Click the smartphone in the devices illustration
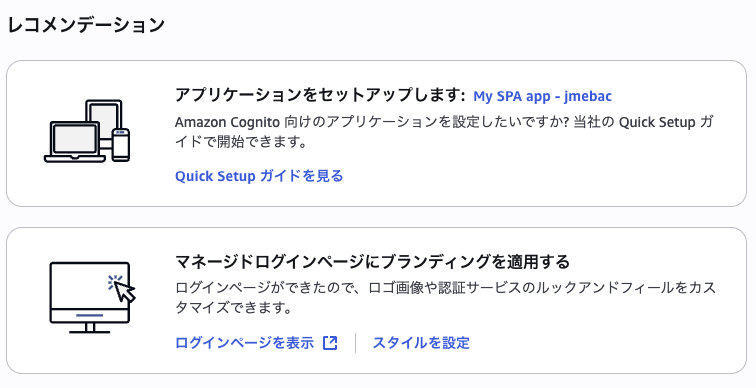The image size is (756, 388). (x=121, y=145)
